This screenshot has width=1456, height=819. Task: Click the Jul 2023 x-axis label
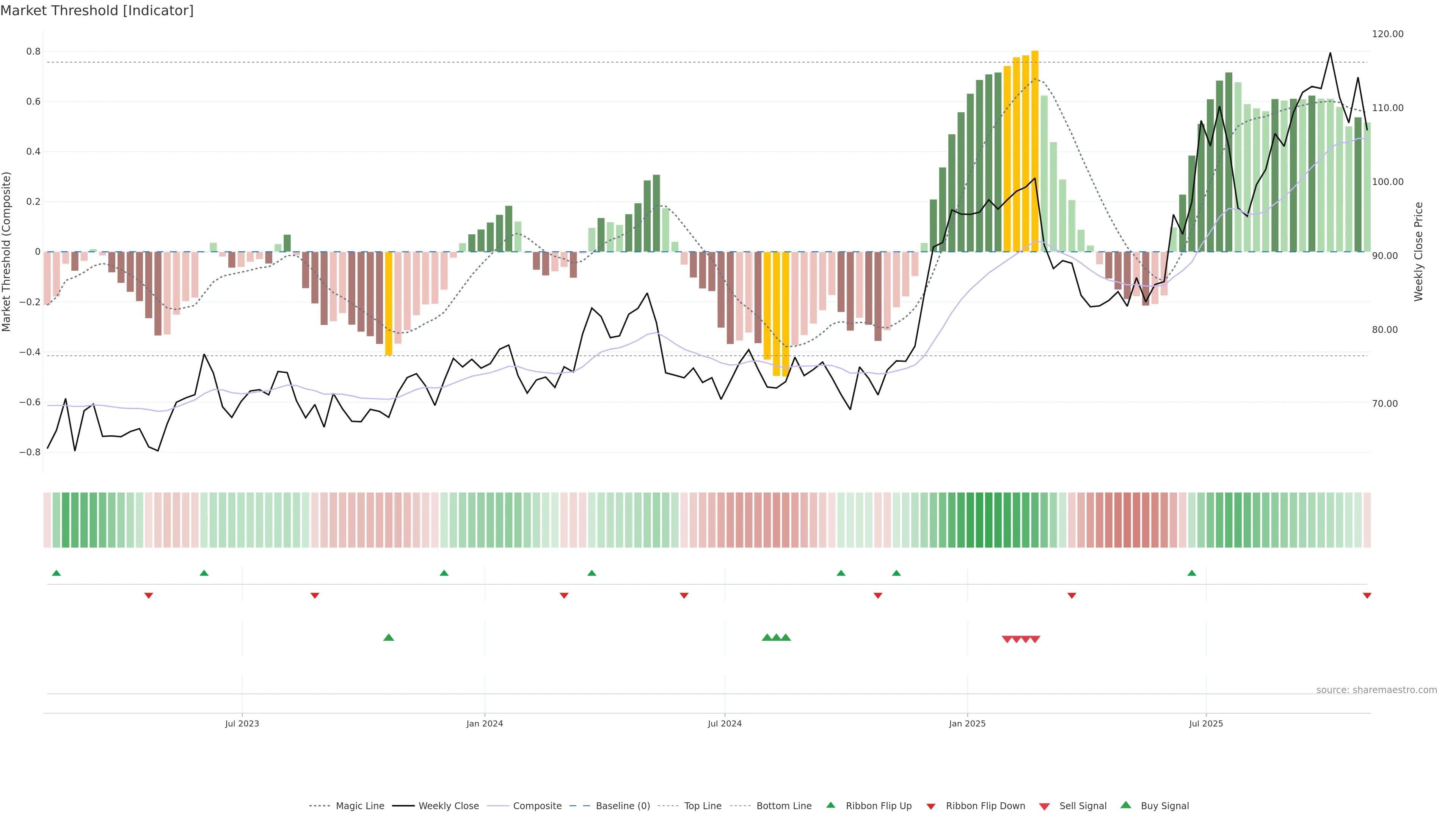(242, 723)
